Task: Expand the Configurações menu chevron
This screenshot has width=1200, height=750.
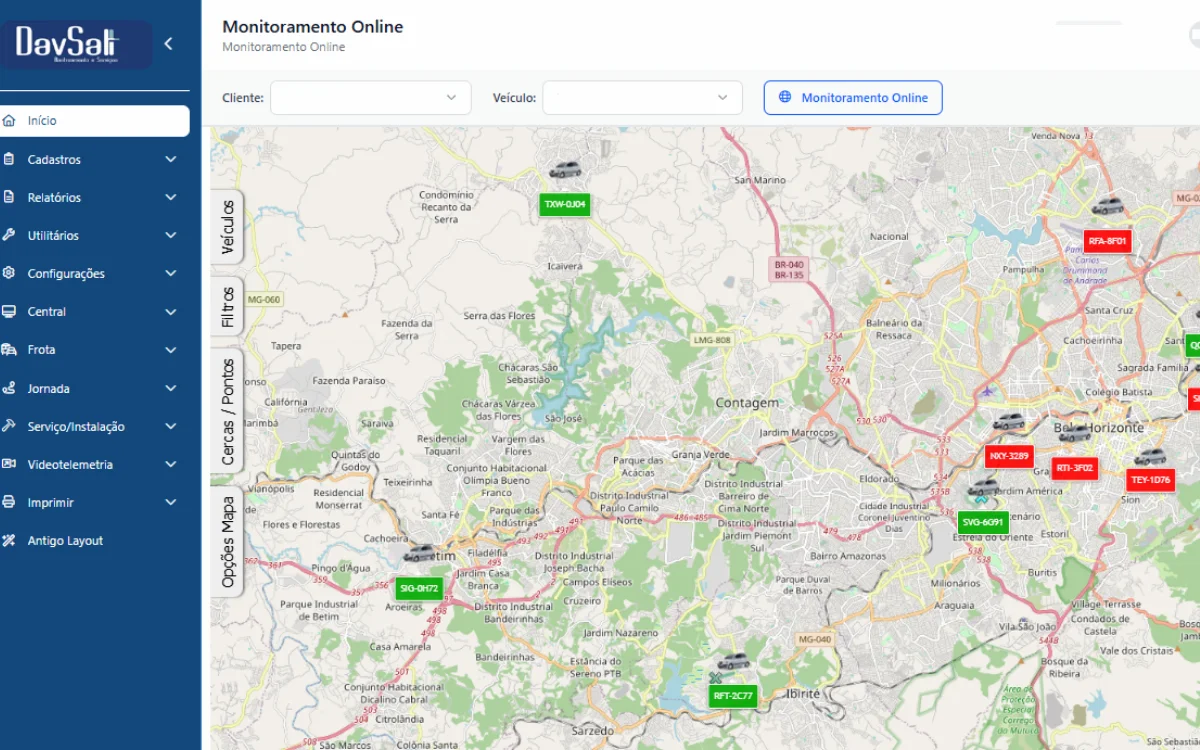Action: point(171,273)
